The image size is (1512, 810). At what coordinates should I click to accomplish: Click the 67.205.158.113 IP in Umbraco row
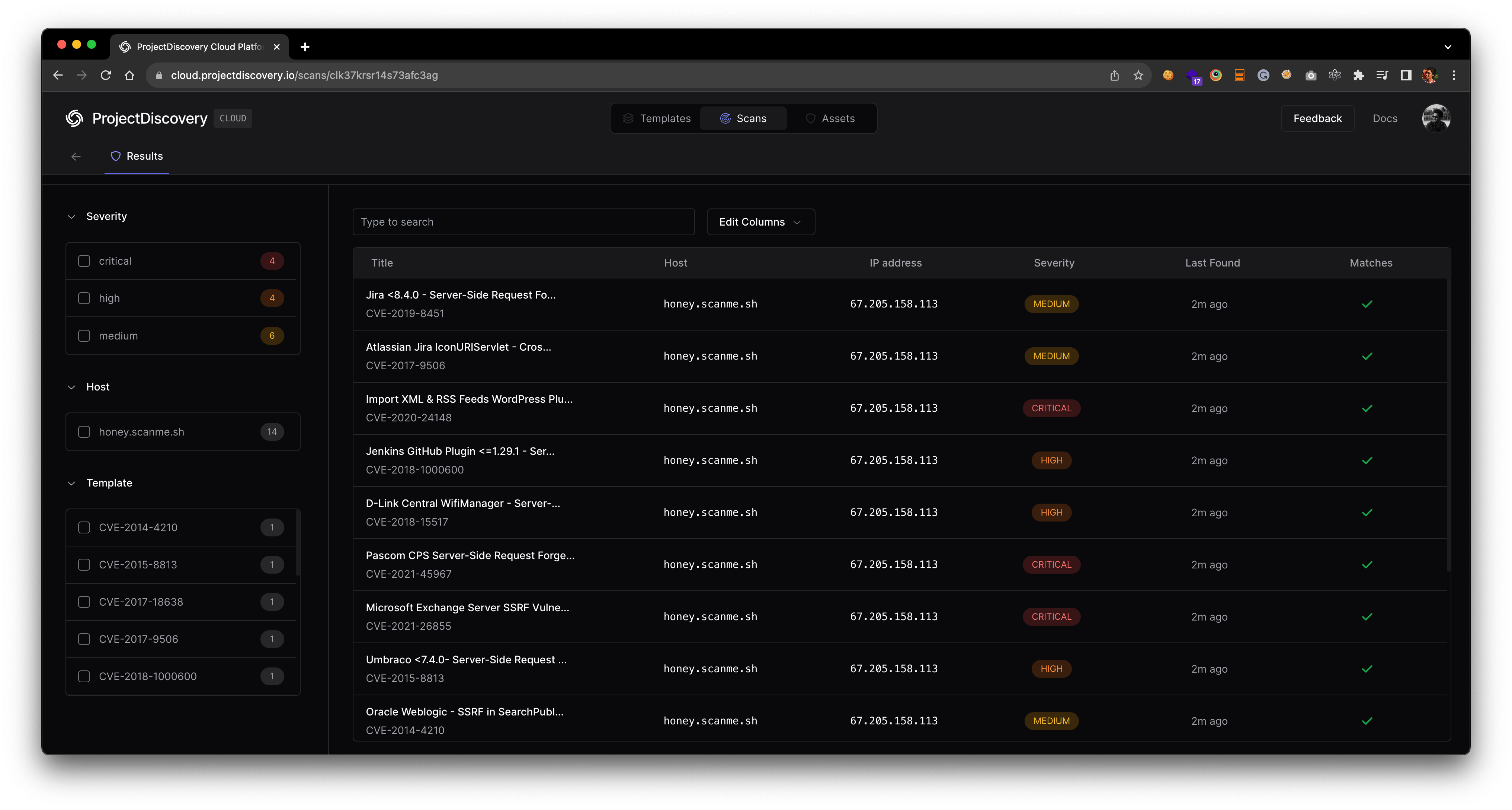point(893,669)
